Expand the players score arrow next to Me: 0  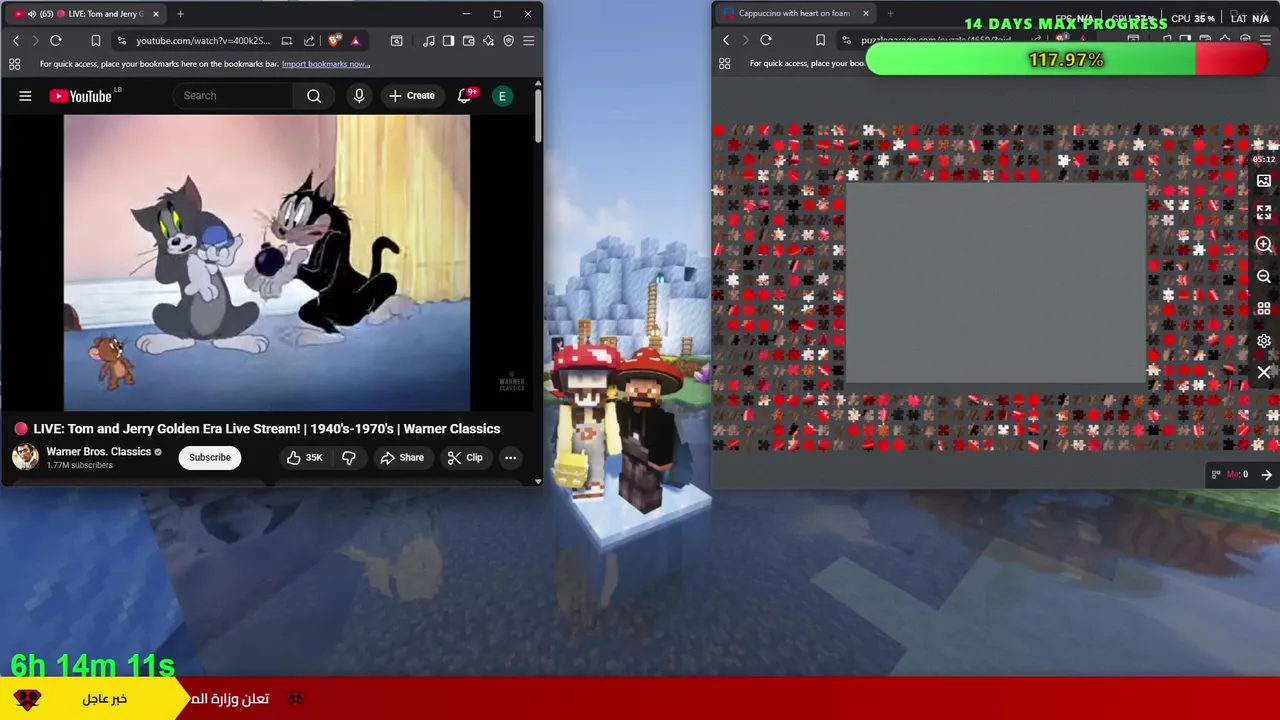(x=1266, y=475)
